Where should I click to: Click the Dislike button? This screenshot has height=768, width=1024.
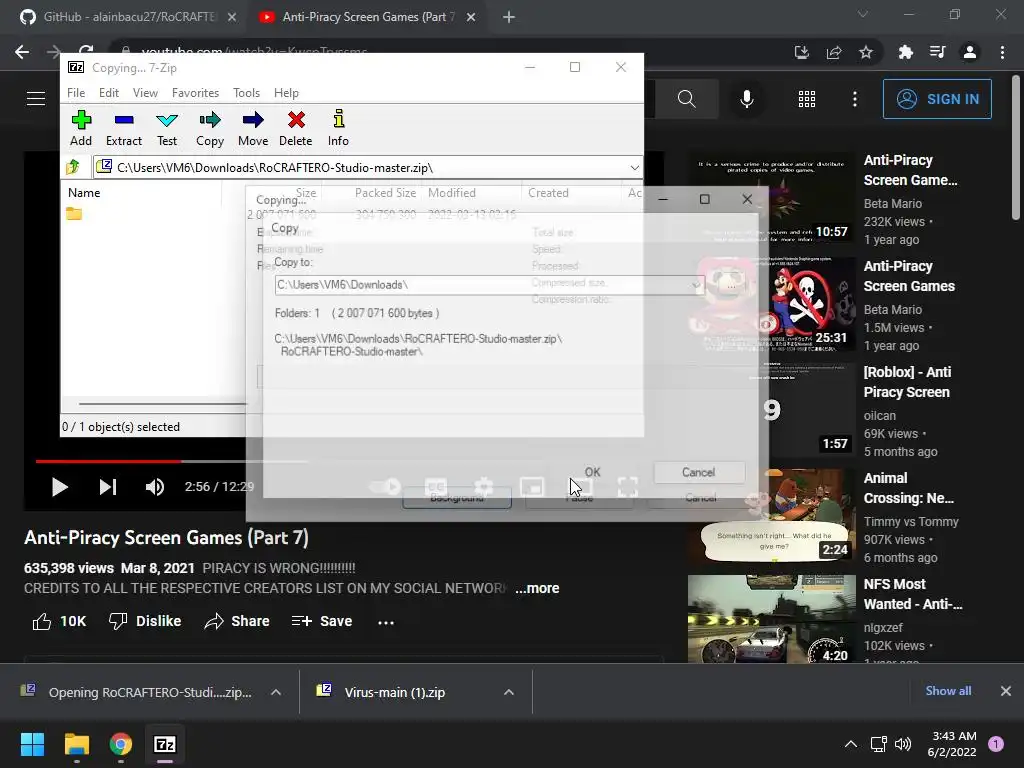tap(145, 621)
